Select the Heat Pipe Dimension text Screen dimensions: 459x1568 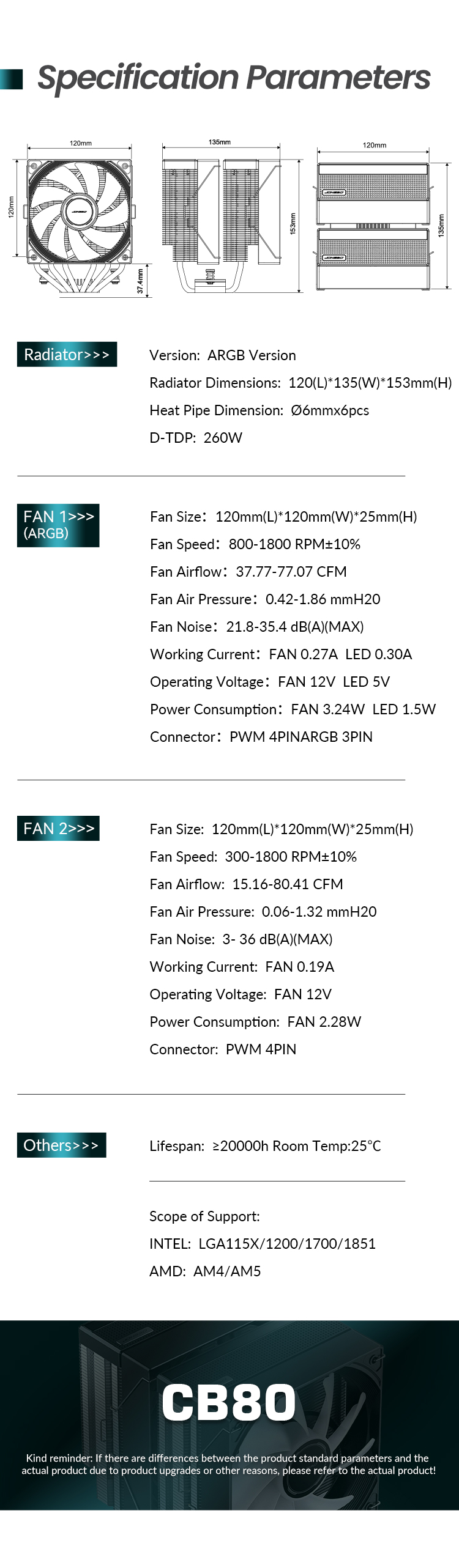pyautogui.click(x=259, y=410)
